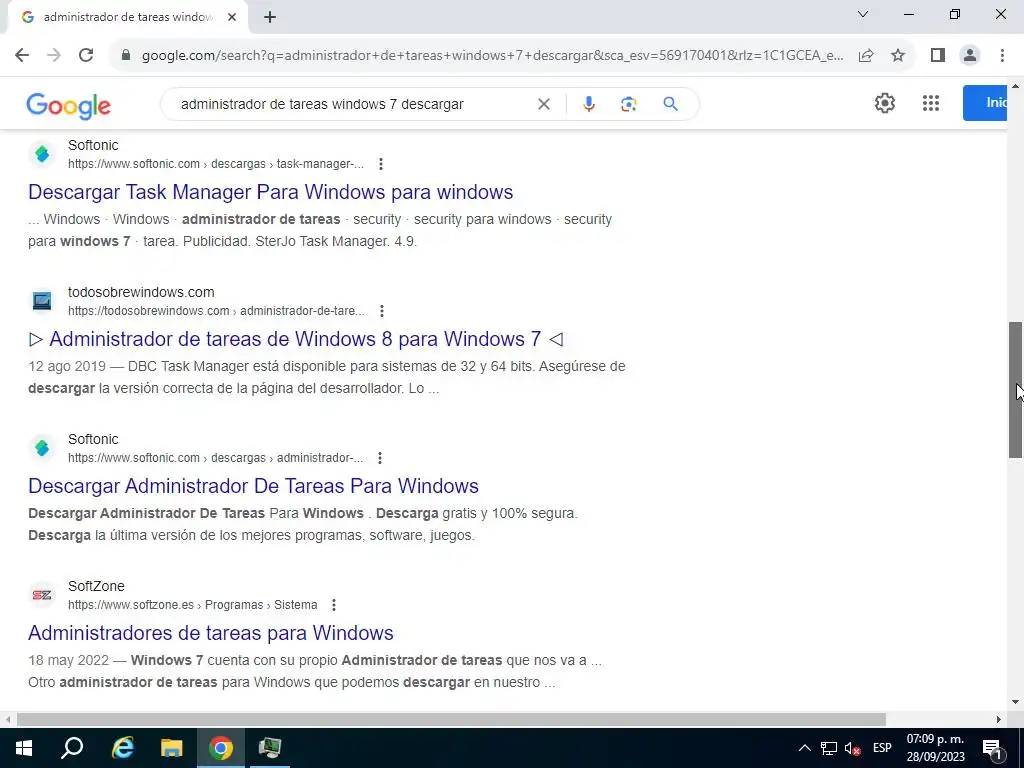Open the Chrome profile avatar

tap(970, 56)
